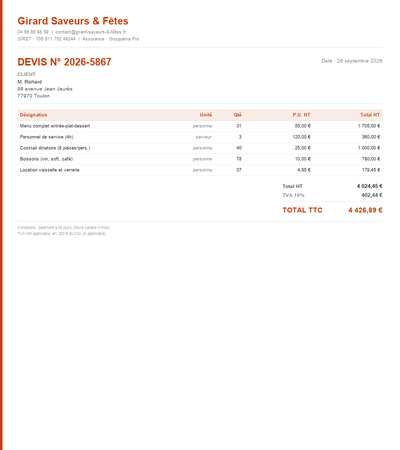Click the company phone number
This screenshot has height=450, width=400.
click(33, 32)
